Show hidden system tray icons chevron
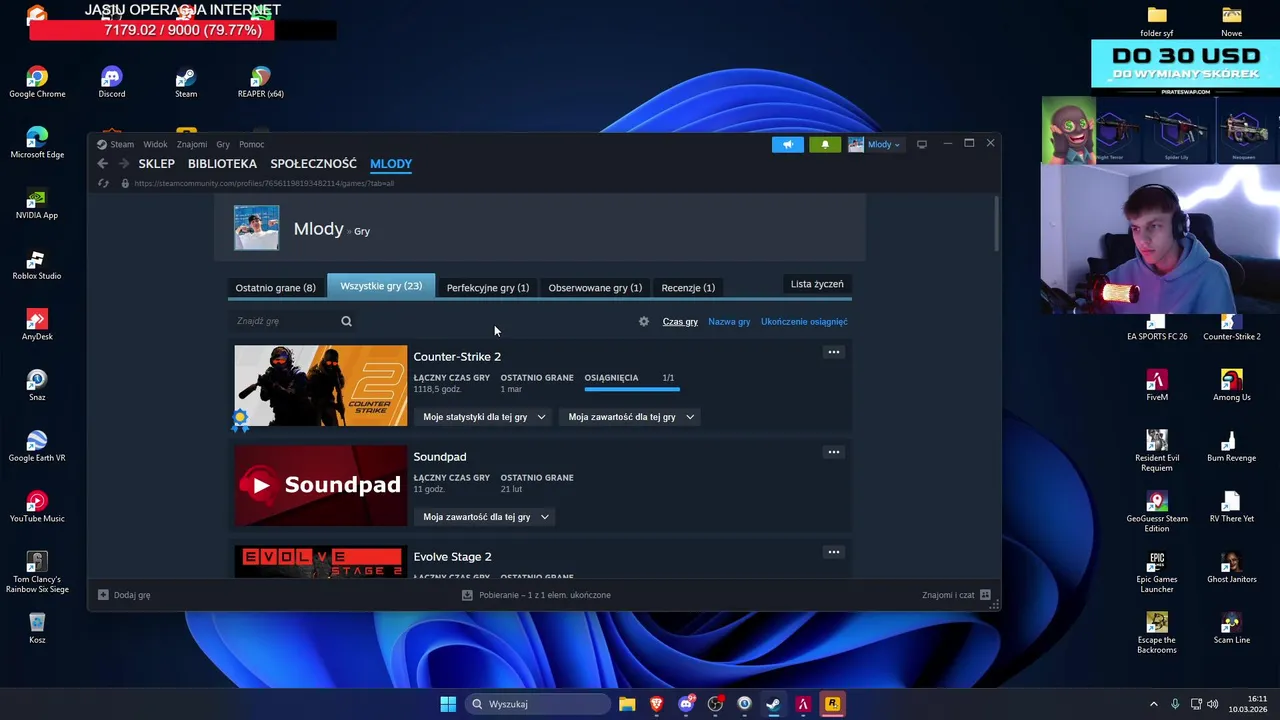The height and width of the screenshot is (720, 1280). point(1153,704)
